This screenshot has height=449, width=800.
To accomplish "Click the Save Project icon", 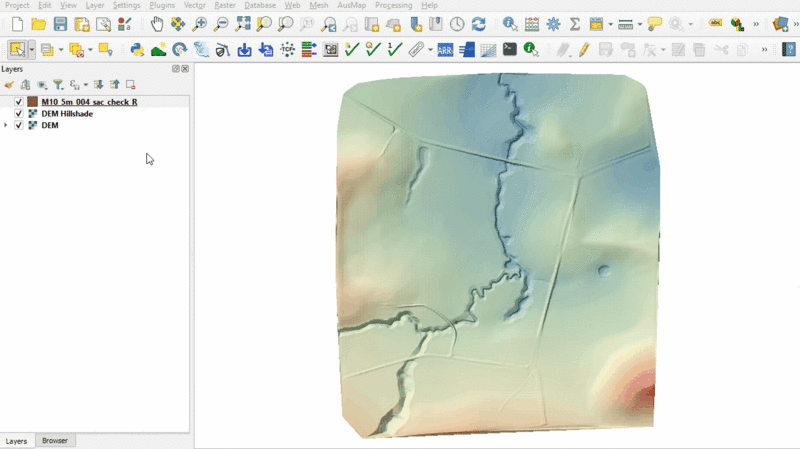I will tap(60, 24).
